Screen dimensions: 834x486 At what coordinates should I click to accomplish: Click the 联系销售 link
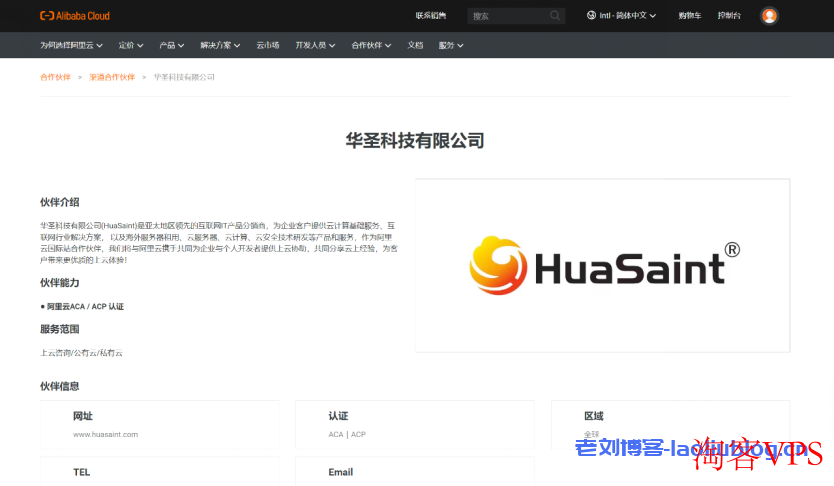click(x=431, y=15)
